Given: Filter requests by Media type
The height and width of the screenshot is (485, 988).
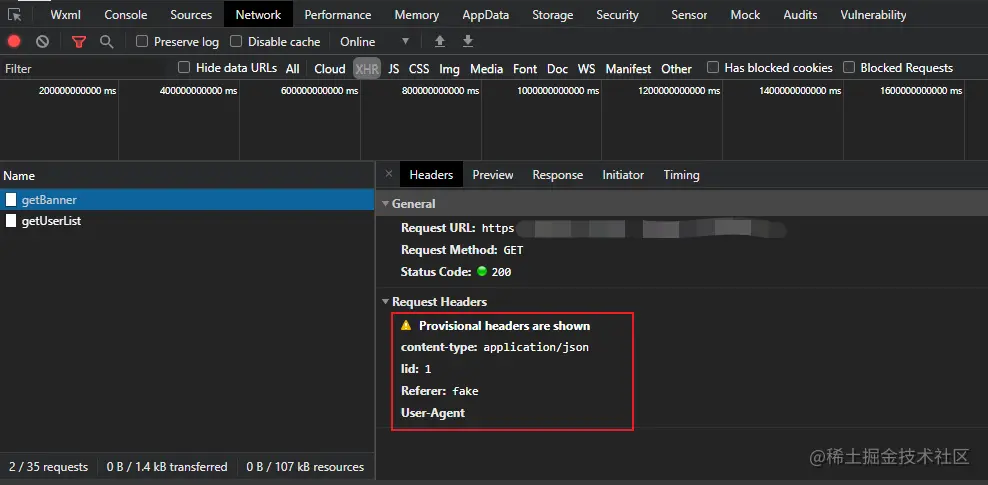Looking at the screenshot, I should (x=486, y=69).
